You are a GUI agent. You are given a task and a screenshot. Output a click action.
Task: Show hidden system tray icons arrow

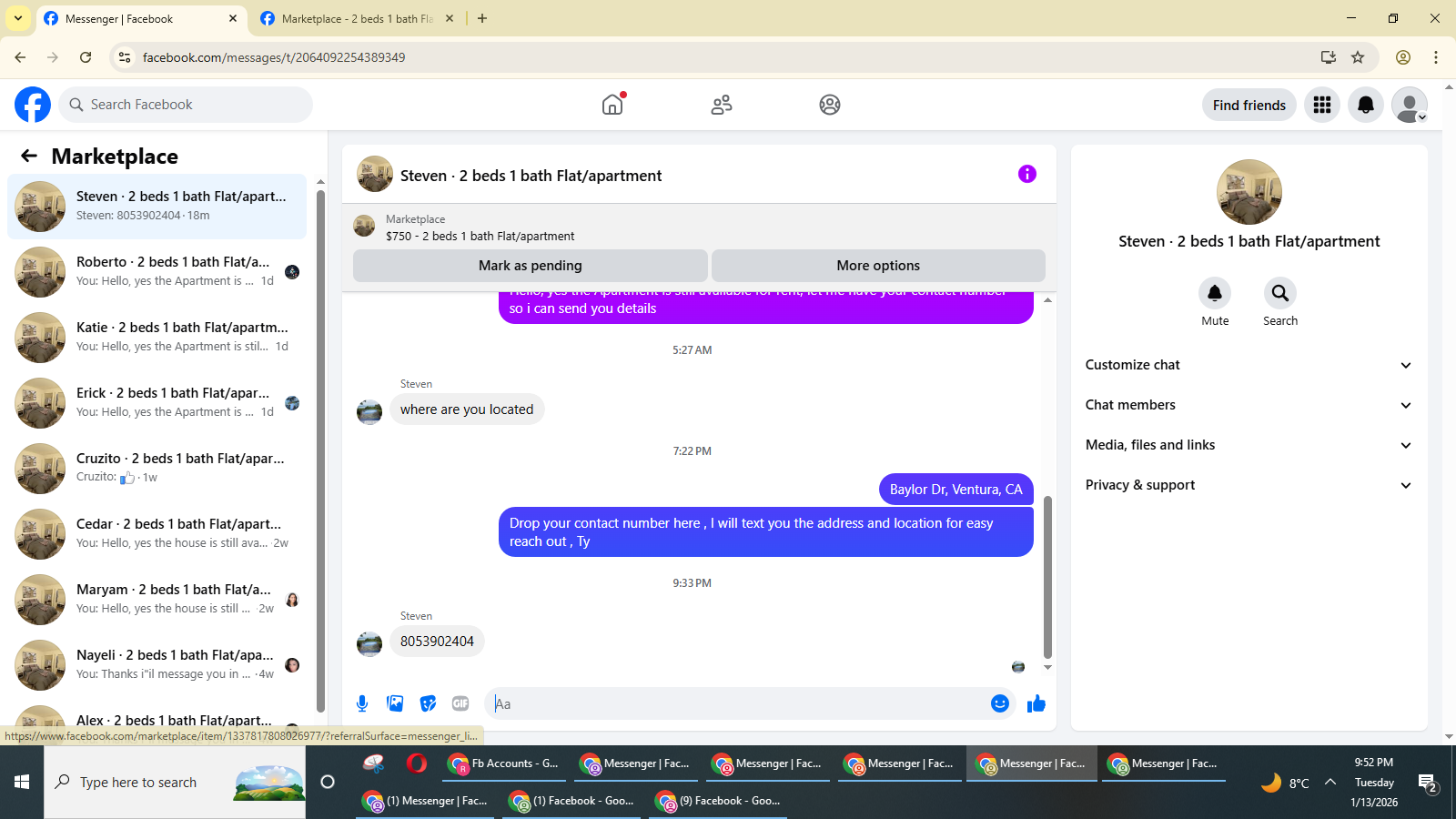[1330, 782]
